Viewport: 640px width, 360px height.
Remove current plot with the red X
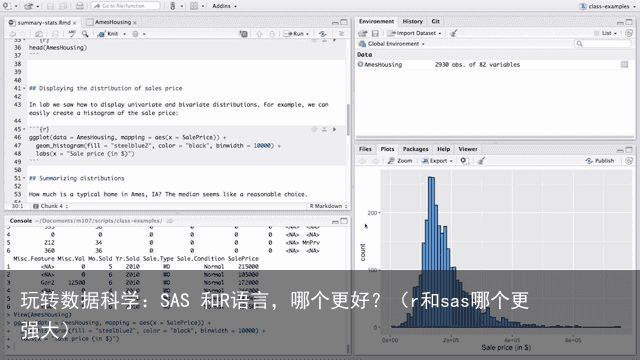coord(463,161)
